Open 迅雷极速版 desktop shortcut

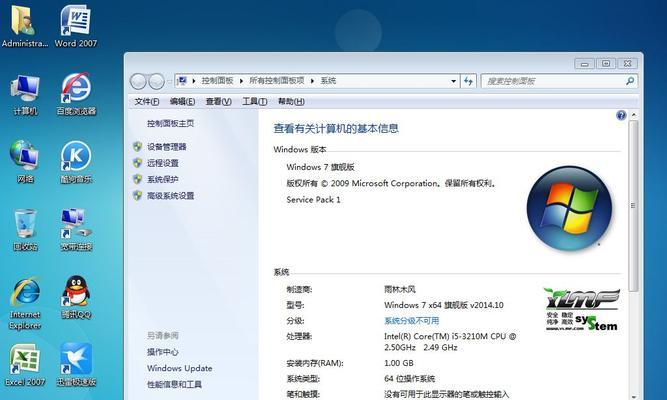click(x=76, y=365)
